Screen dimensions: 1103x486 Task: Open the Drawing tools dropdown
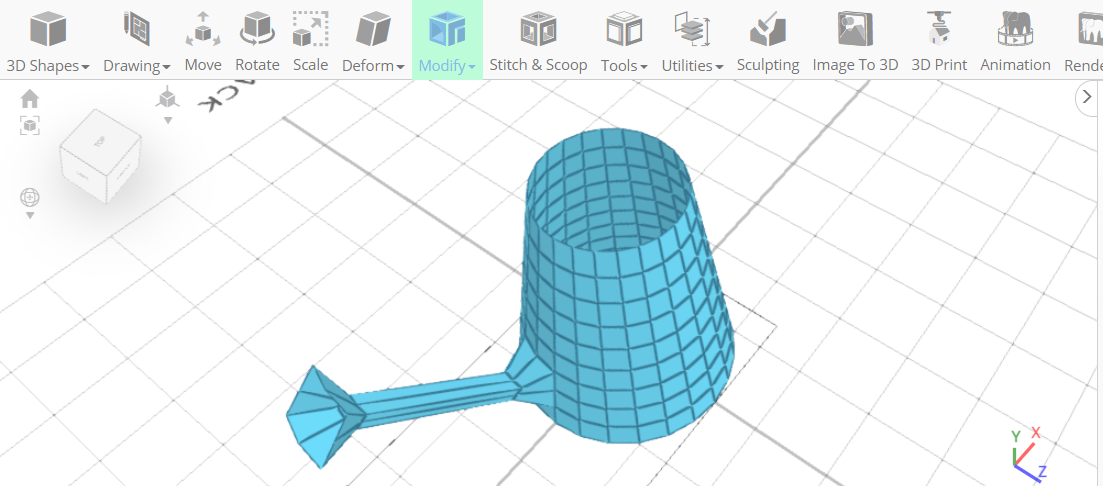point(137,40)
